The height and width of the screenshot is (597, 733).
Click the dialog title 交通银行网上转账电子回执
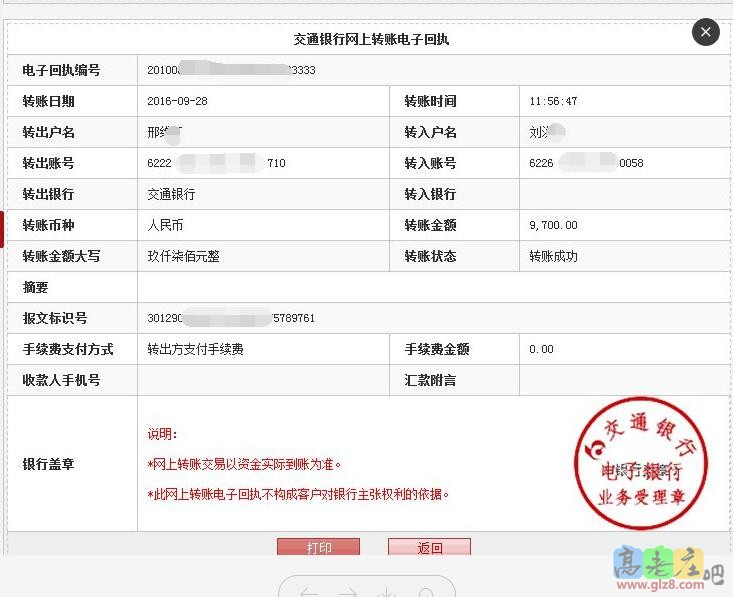[371, 39]
